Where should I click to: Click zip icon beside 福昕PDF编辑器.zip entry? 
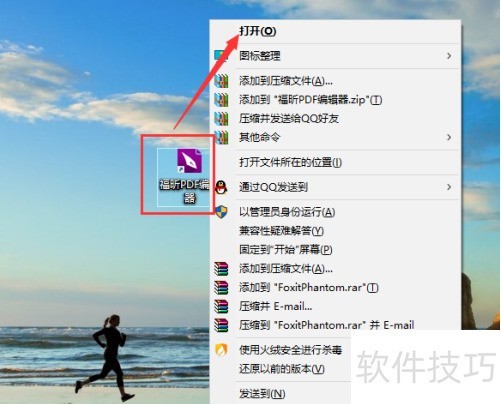(x=221, y=100)
